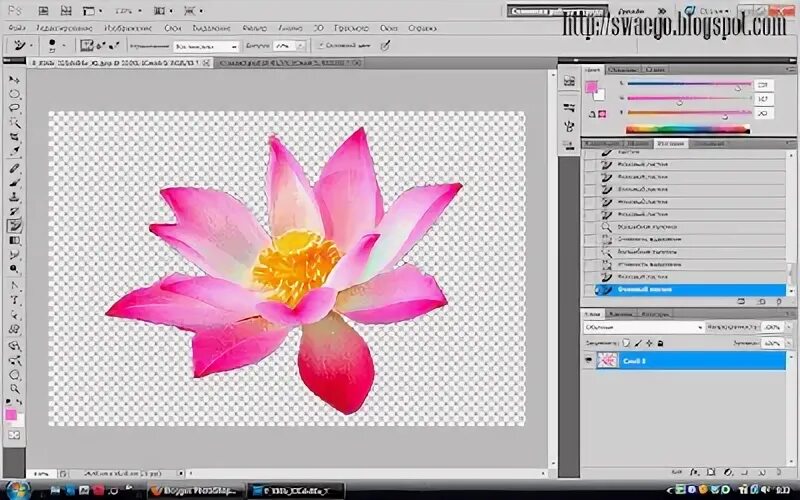Screen dimensions: 800x500
Task: Select the Lasso tool
Action: pos(14,108)
